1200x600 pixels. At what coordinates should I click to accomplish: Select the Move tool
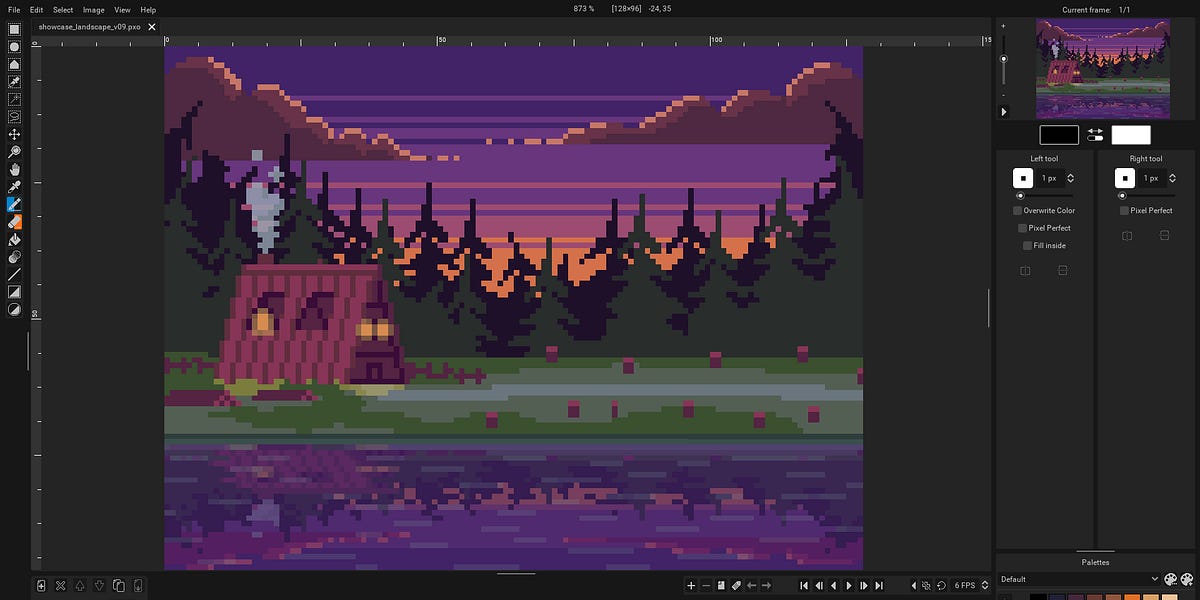(x=14, y=133)
